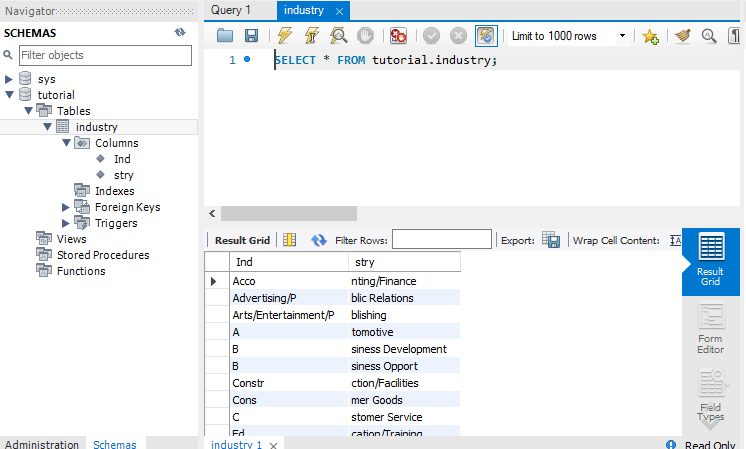Viewport: 746px width, 449px height.
Task: Click the Filter Rows input field
Action: point(442,239)
